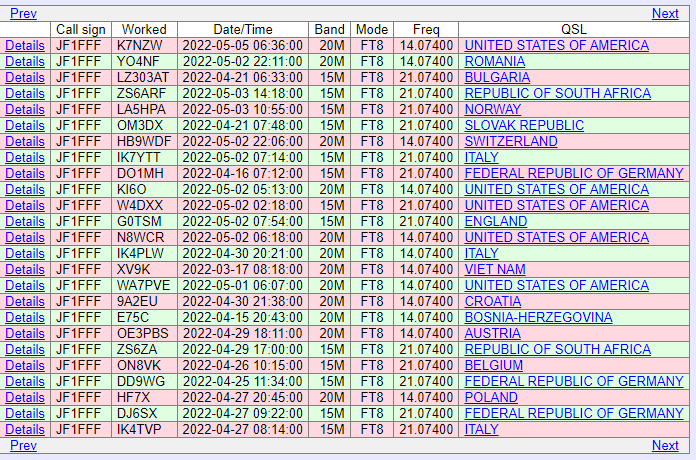Open Details for the 9A2EU contact
Viewport: 696px width, 460px height.
[x=25, y=301]
